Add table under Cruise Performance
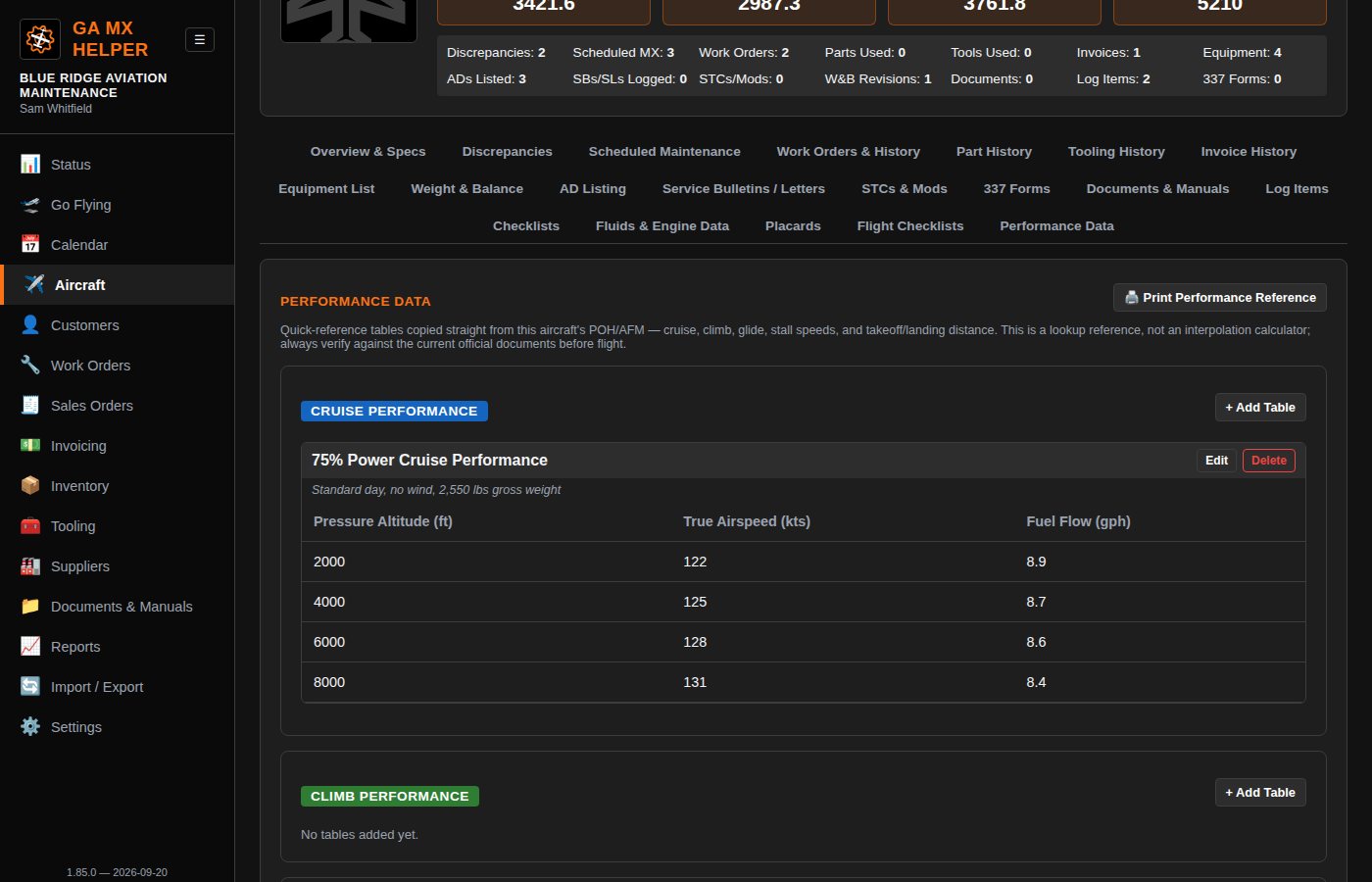Viewport: 1372px width, 882px height. tap(1260, 407)
